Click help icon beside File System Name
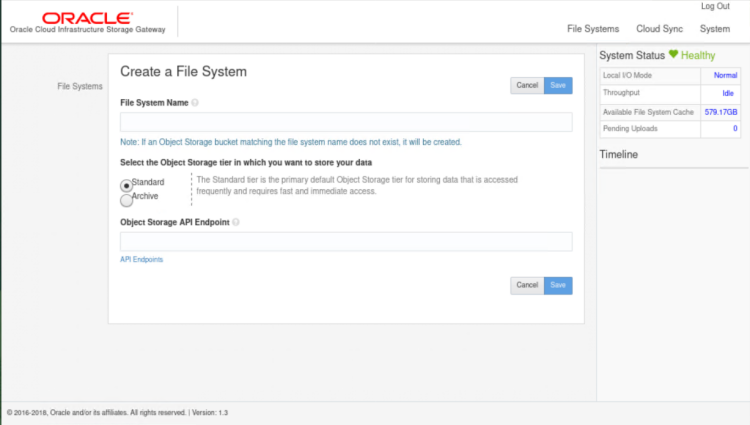Image resolution: width=750 pixels, height=425 pixels. [x=195, y=102]
